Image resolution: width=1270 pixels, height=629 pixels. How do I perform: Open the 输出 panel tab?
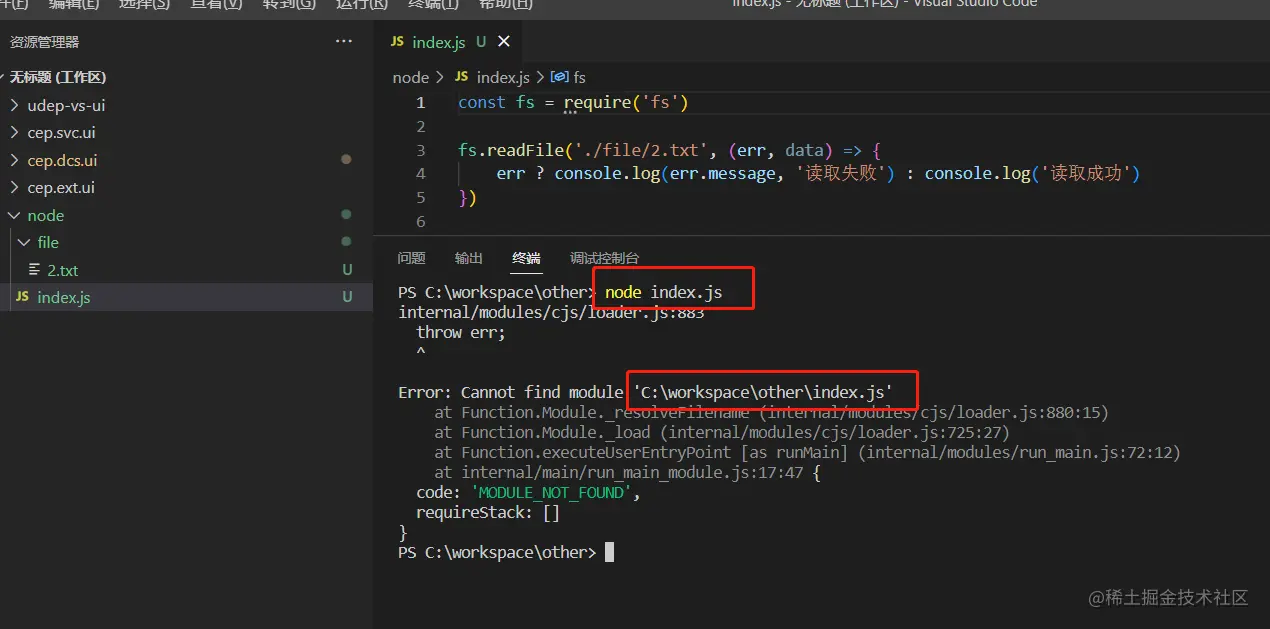tap(468, 258)
